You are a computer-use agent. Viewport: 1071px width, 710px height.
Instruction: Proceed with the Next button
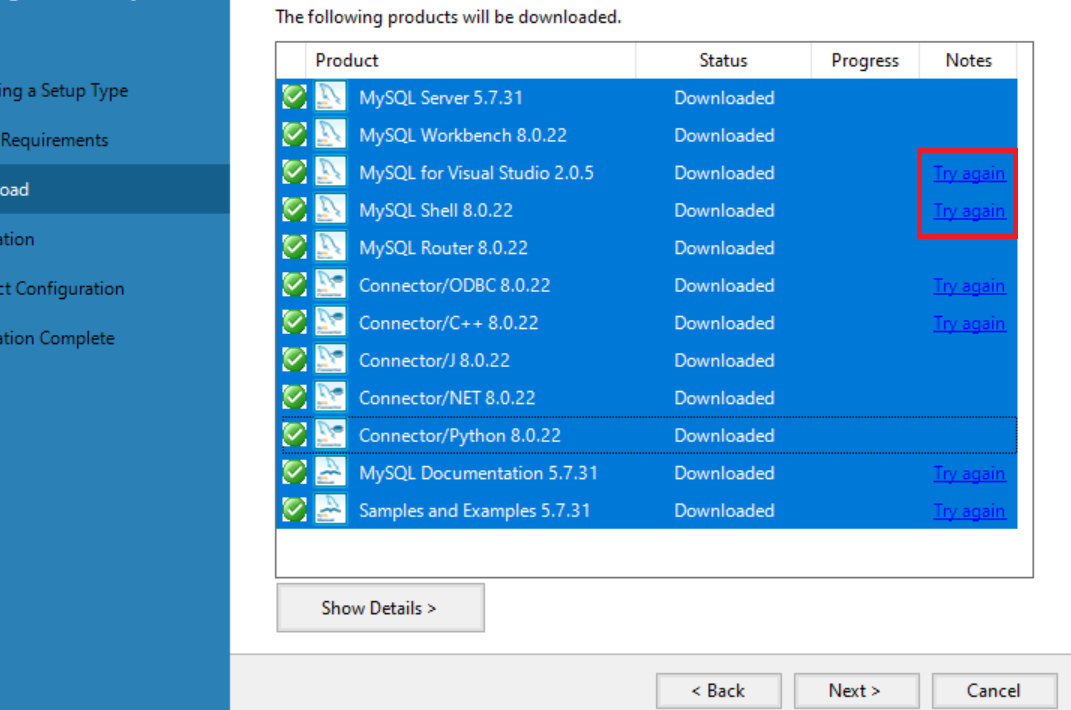[856, 691]
